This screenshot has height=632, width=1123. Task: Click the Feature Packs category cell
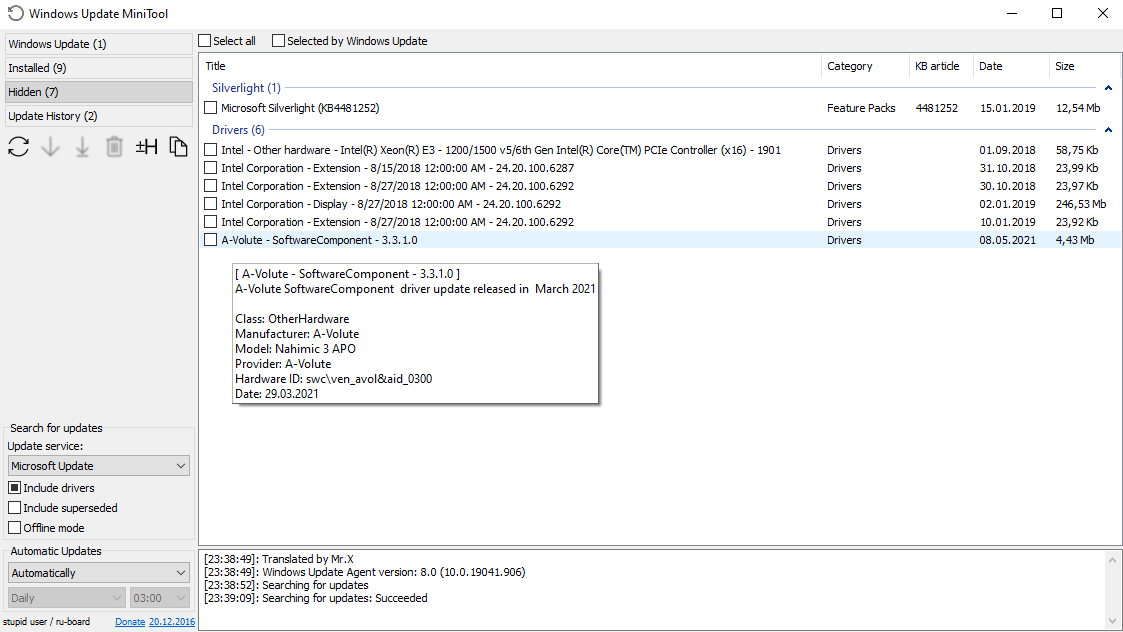coord(861,108)
